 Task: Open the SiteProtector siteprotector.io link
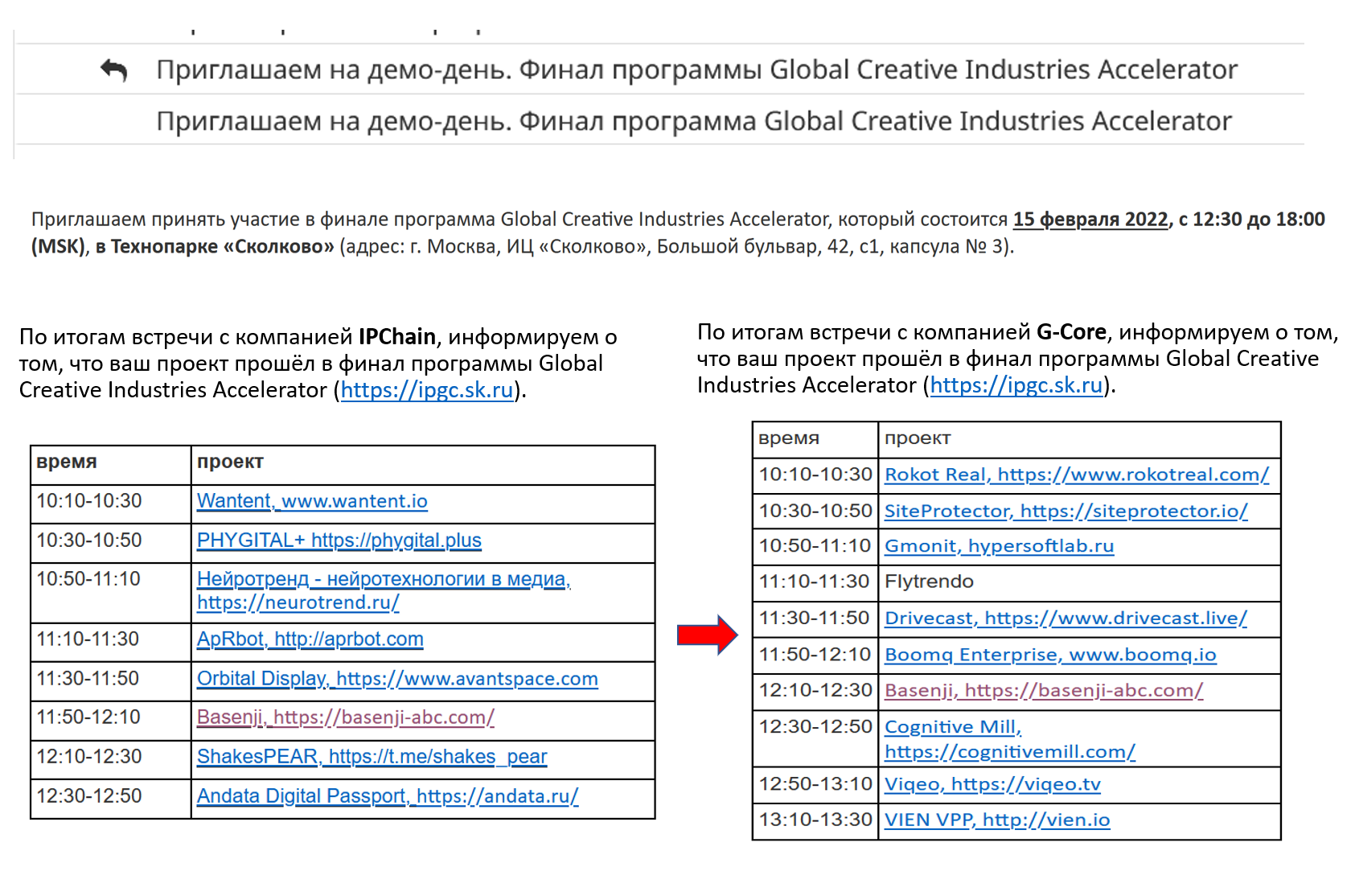point(1066,511)
